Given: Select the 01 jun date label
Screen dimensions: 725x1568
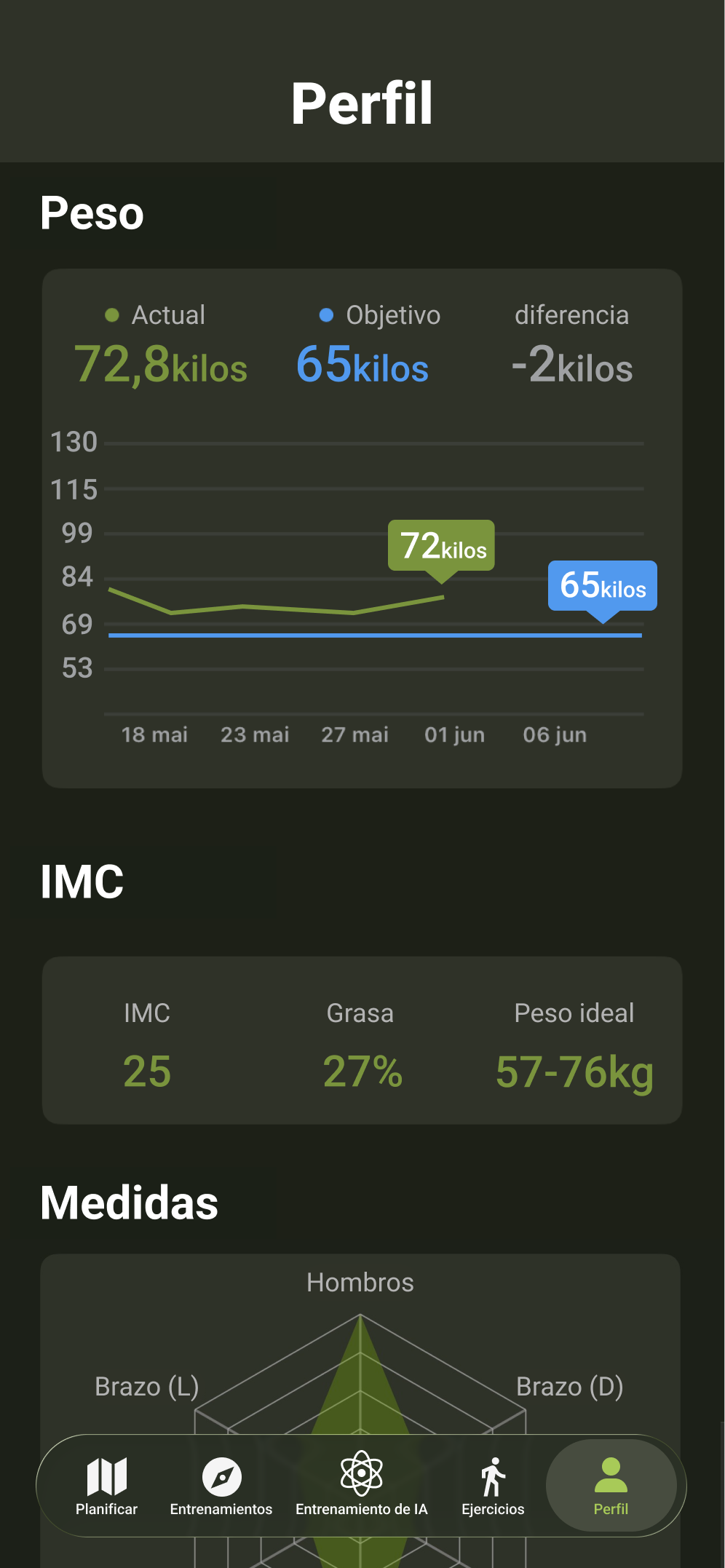Looking at the screenshot, I should [455, 734].
